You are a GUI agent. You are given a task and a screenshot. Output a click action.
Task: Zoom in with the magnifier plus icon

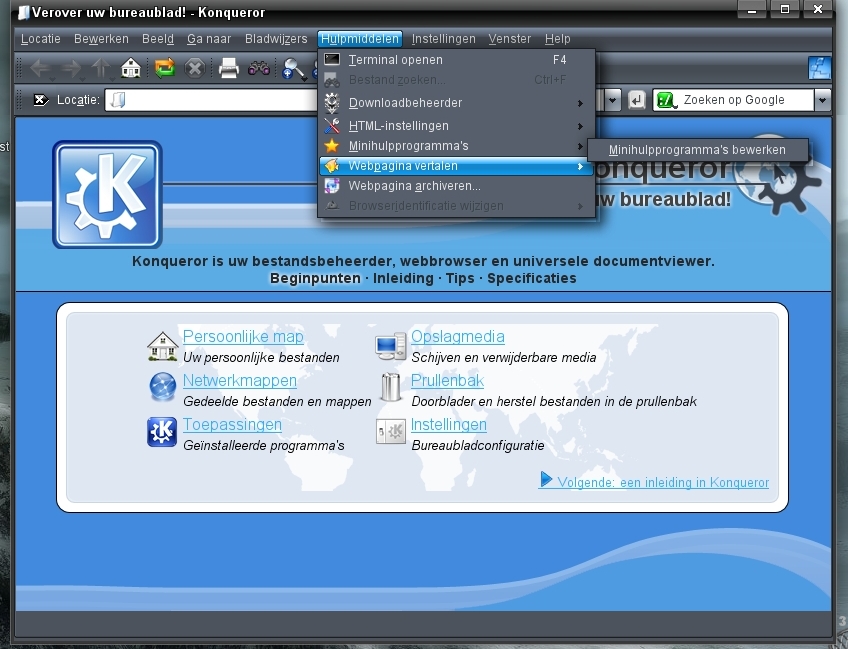coord(294,69)
